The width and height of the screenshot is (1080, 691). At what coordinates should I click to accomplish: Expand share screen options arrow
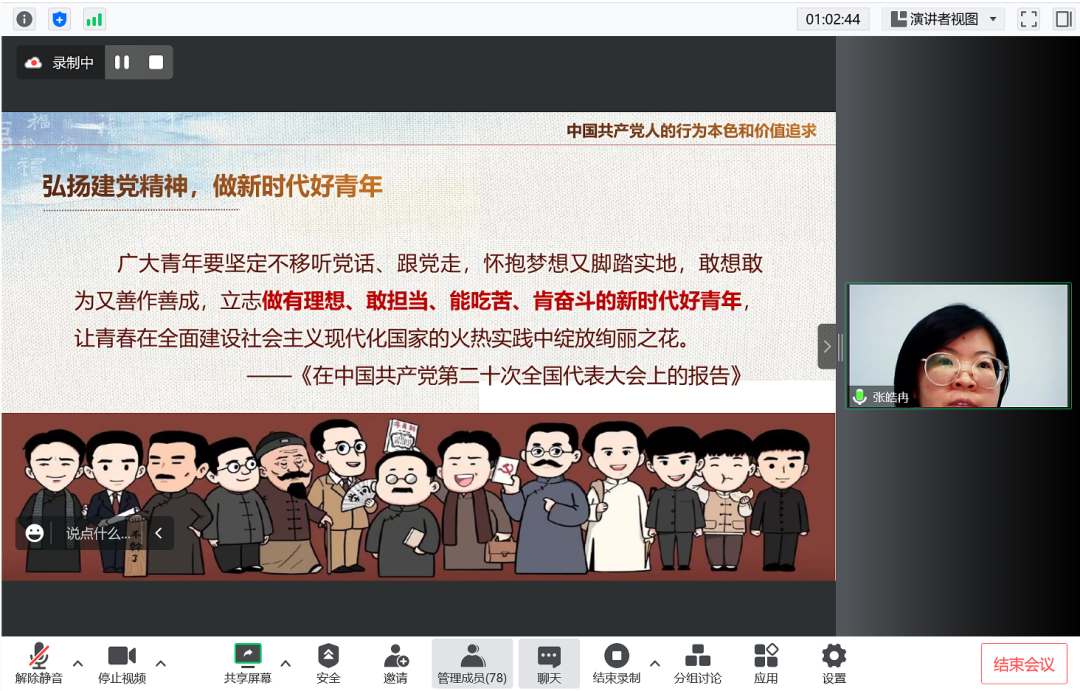tap(285, 663)
